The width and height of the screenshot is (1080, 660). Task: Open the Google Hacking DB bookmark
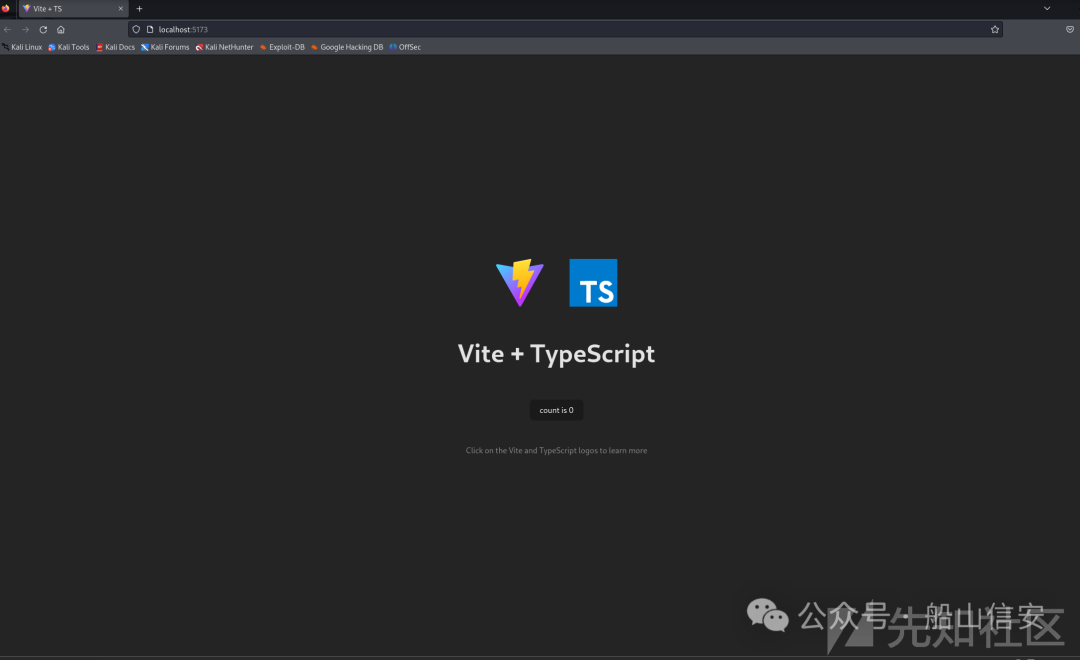click(347, 48)
